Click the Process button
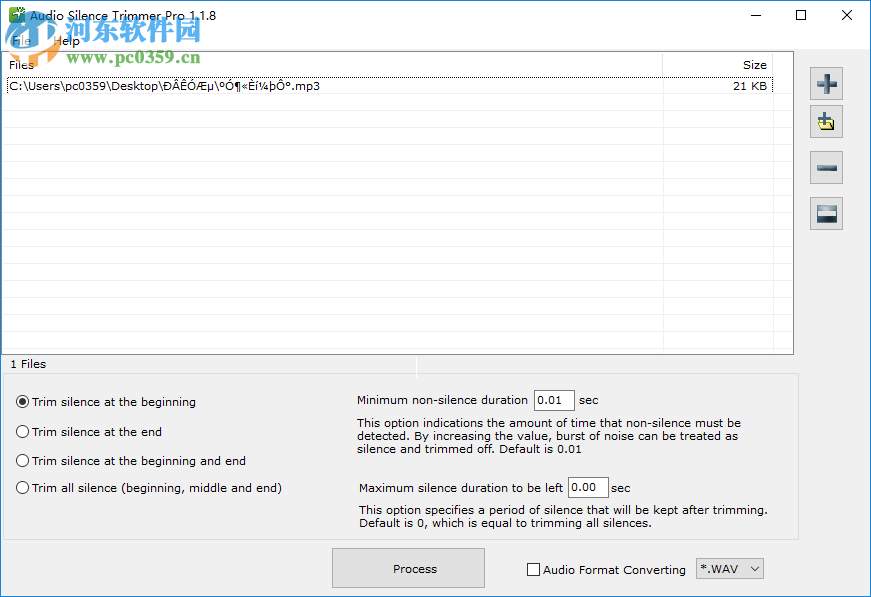This screenshot has height=597, width=871. pos(408,568)
